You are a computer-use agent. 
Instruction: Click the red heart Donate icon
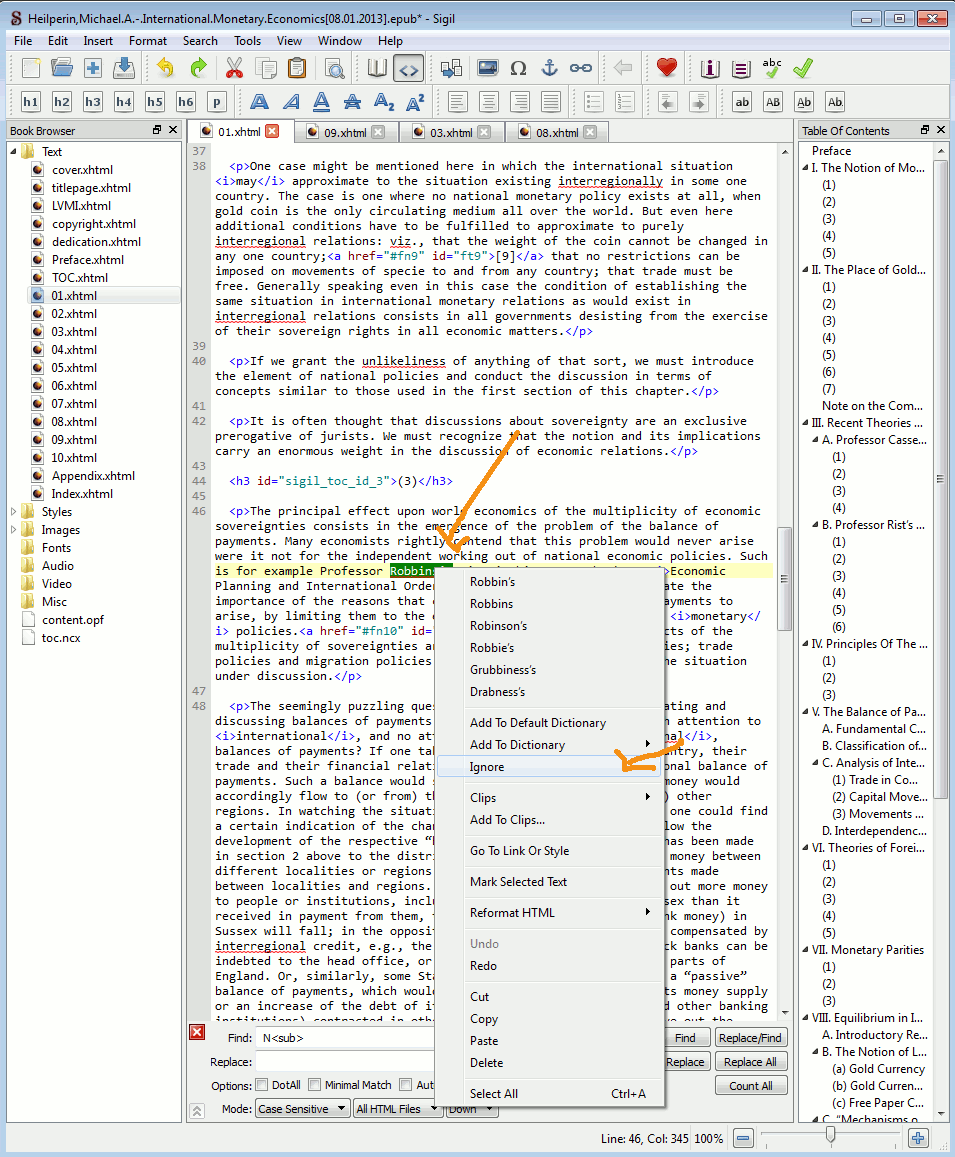(667, 68)
